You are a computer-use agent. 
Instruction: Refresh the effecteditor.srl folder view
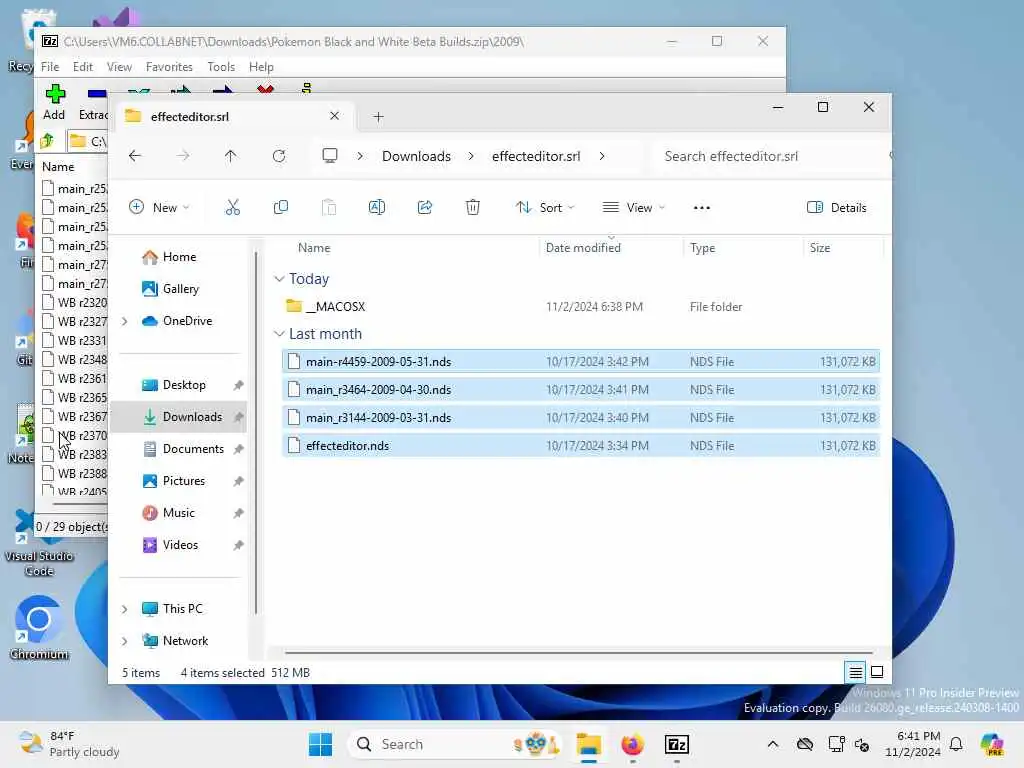tap(279, 156)
